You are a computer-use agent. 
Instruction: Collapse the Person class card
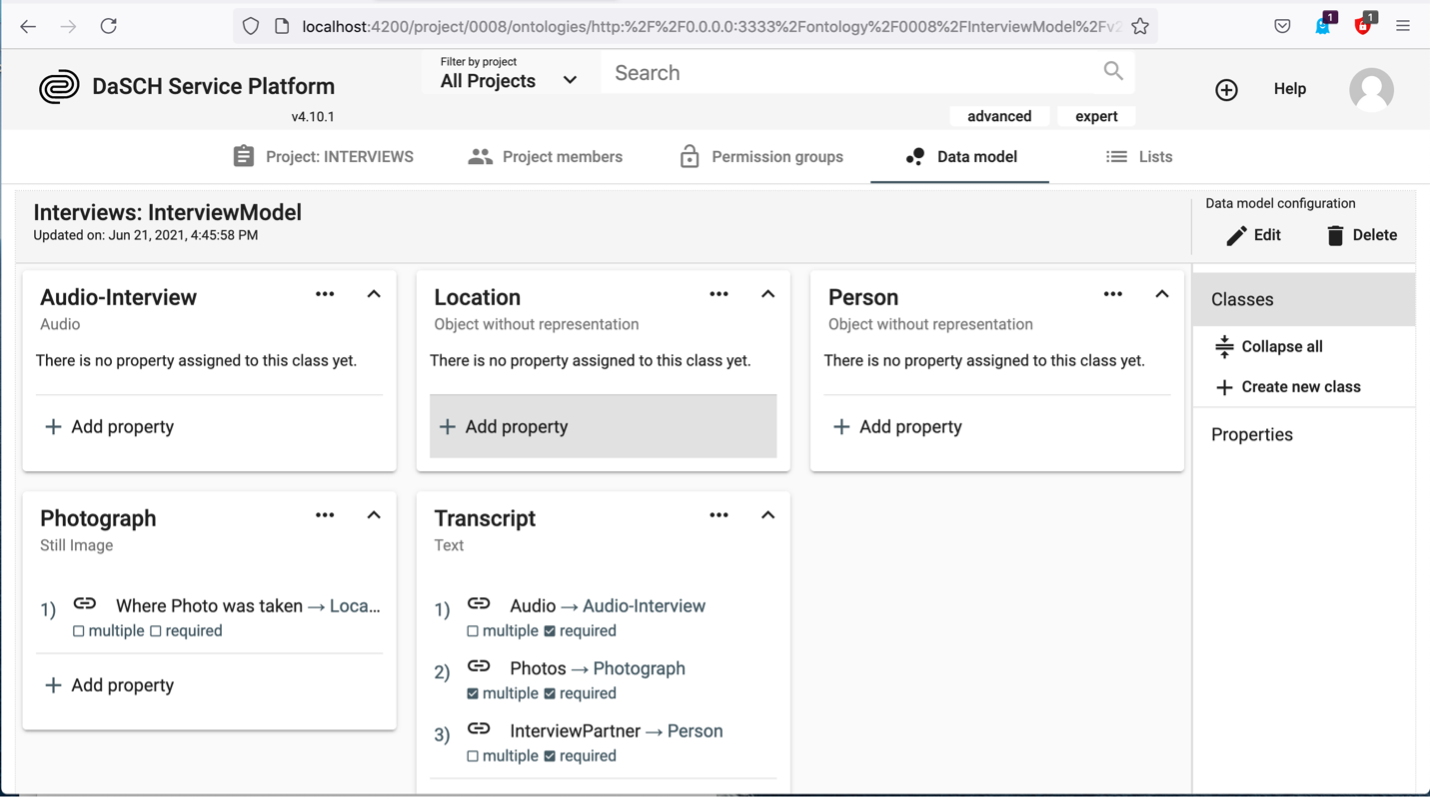click(x=1162, y=294)
